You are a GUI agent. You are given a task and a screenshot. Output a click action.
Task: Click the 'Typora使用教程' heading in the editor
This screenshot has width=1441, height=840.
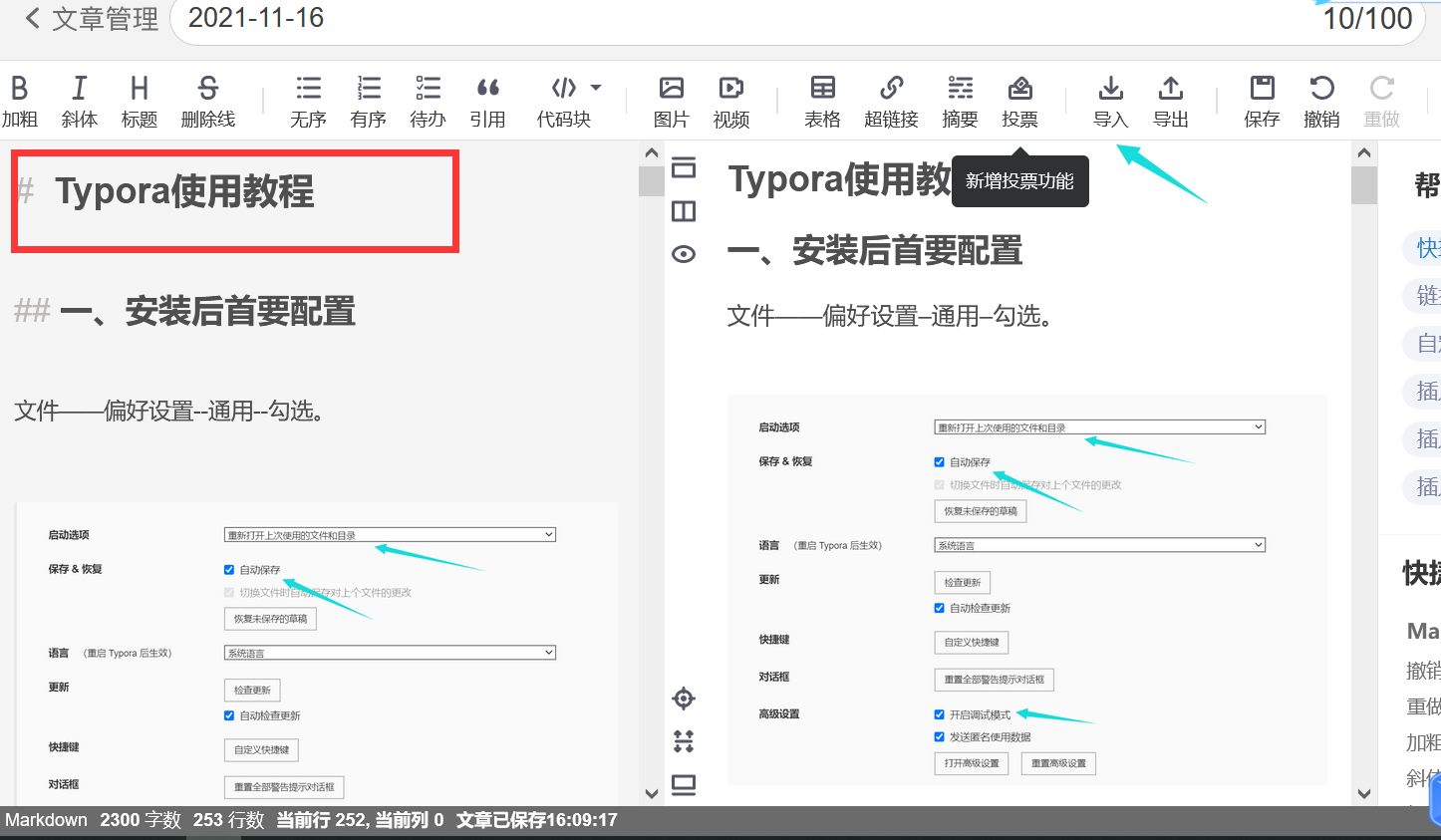[184, 191]
